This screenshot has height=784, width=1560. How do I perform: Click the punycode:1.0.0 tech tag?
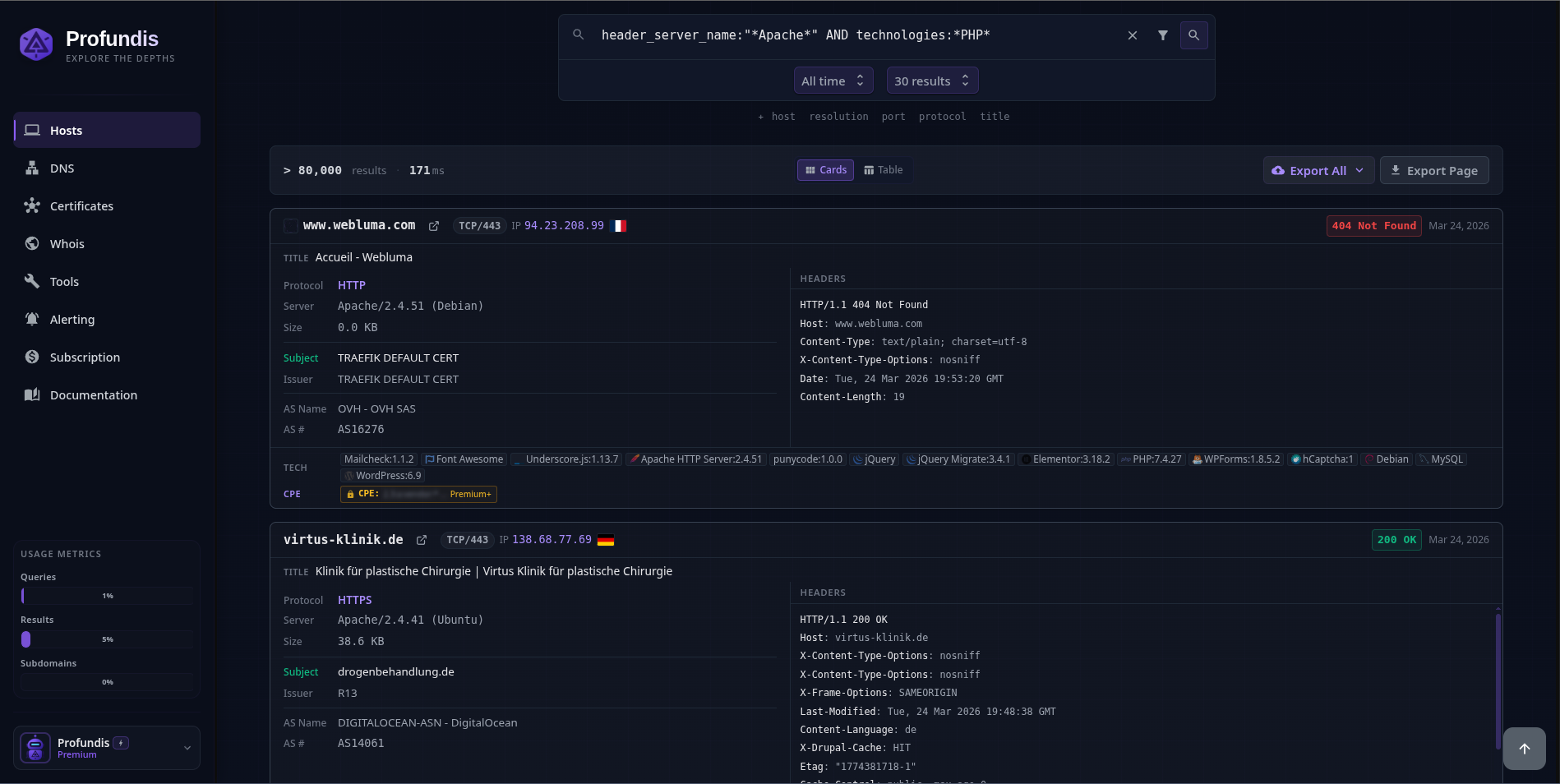pos(808,459)
